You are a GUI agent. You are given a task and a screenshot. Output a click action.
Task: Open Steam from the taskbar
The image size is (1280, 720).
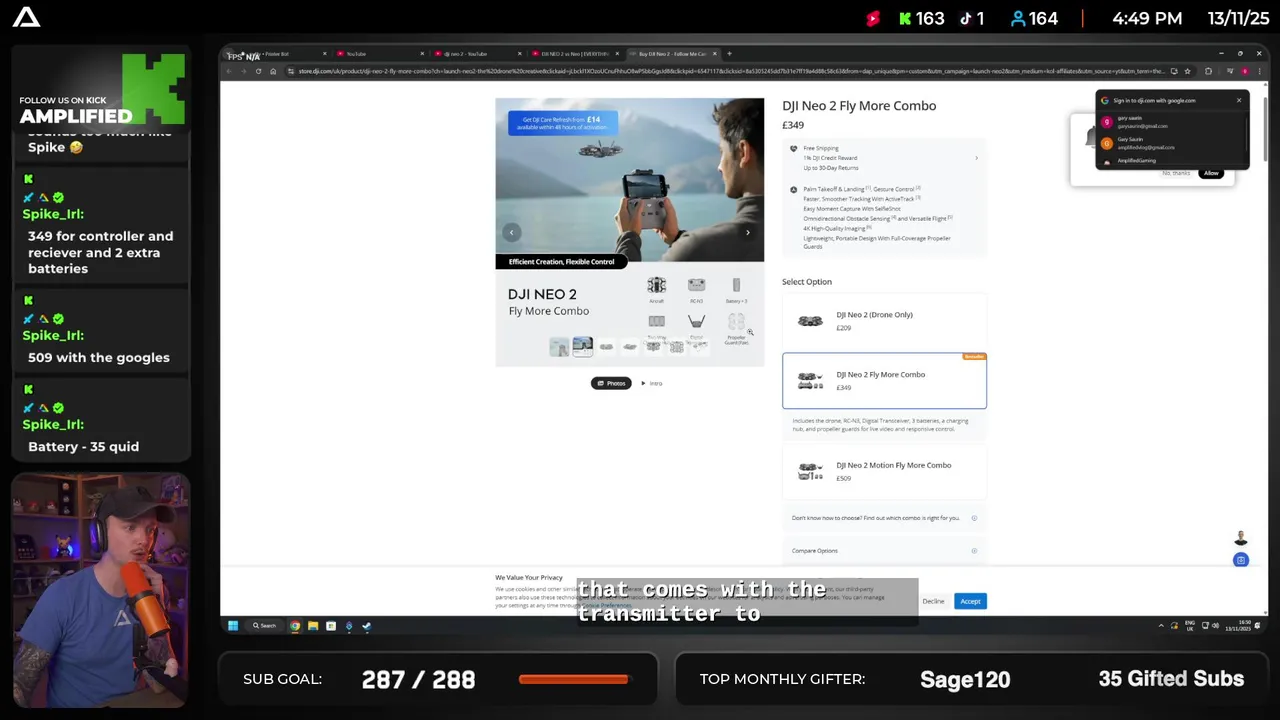click(x=366, y=626)
